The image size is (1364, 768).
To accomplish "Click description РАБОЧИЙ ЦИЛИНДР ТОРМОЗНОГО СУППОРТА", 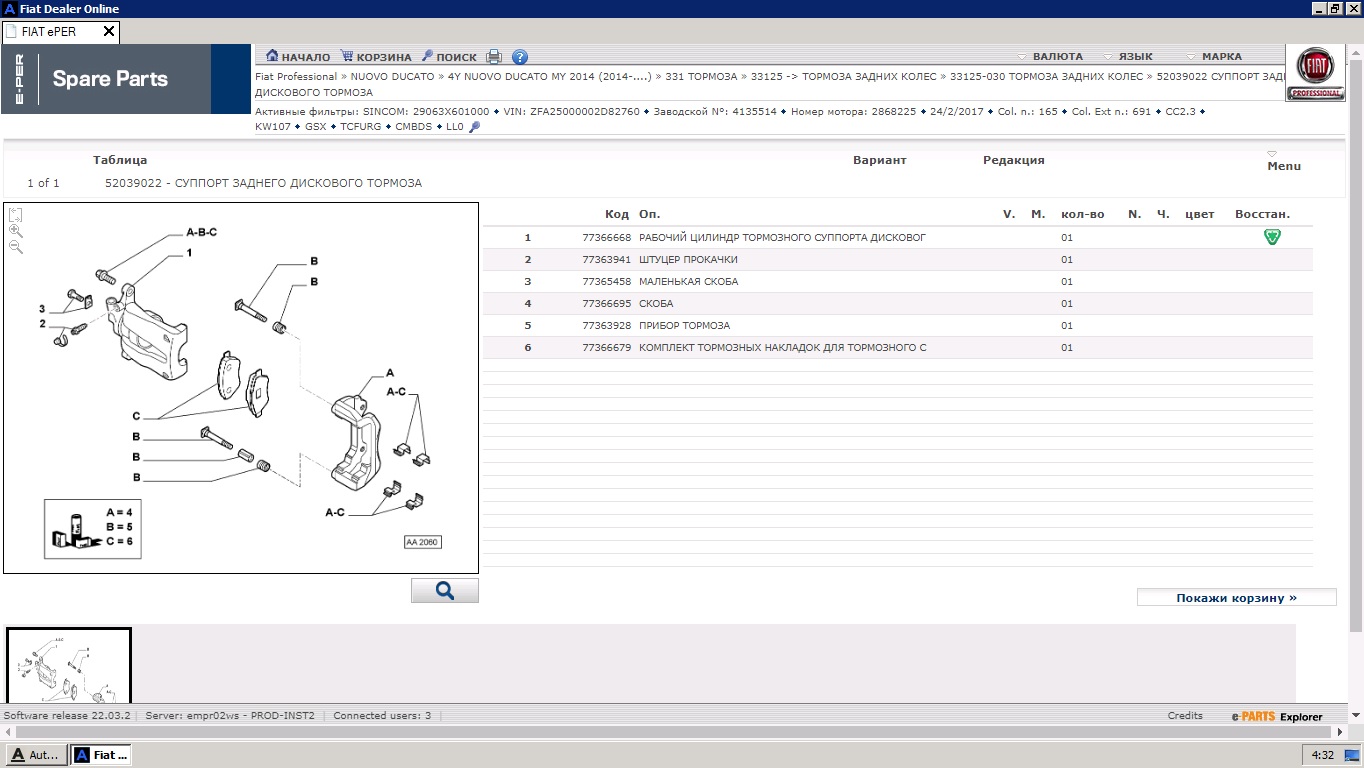I will pos(782,238).
